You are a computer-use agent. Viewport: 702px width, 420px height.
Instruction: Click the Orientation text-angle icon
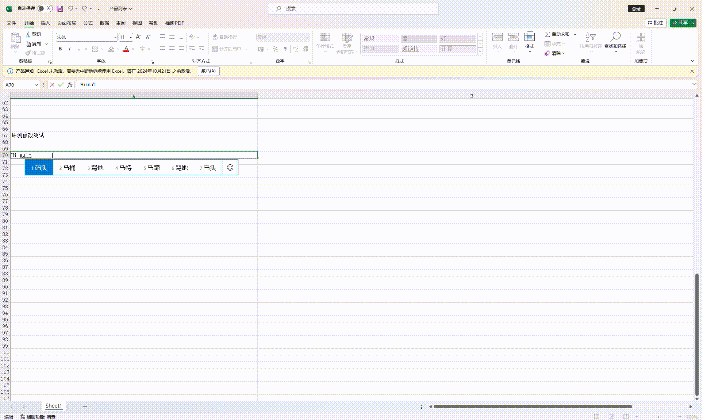pyautogui.click(x=192, y=37)
